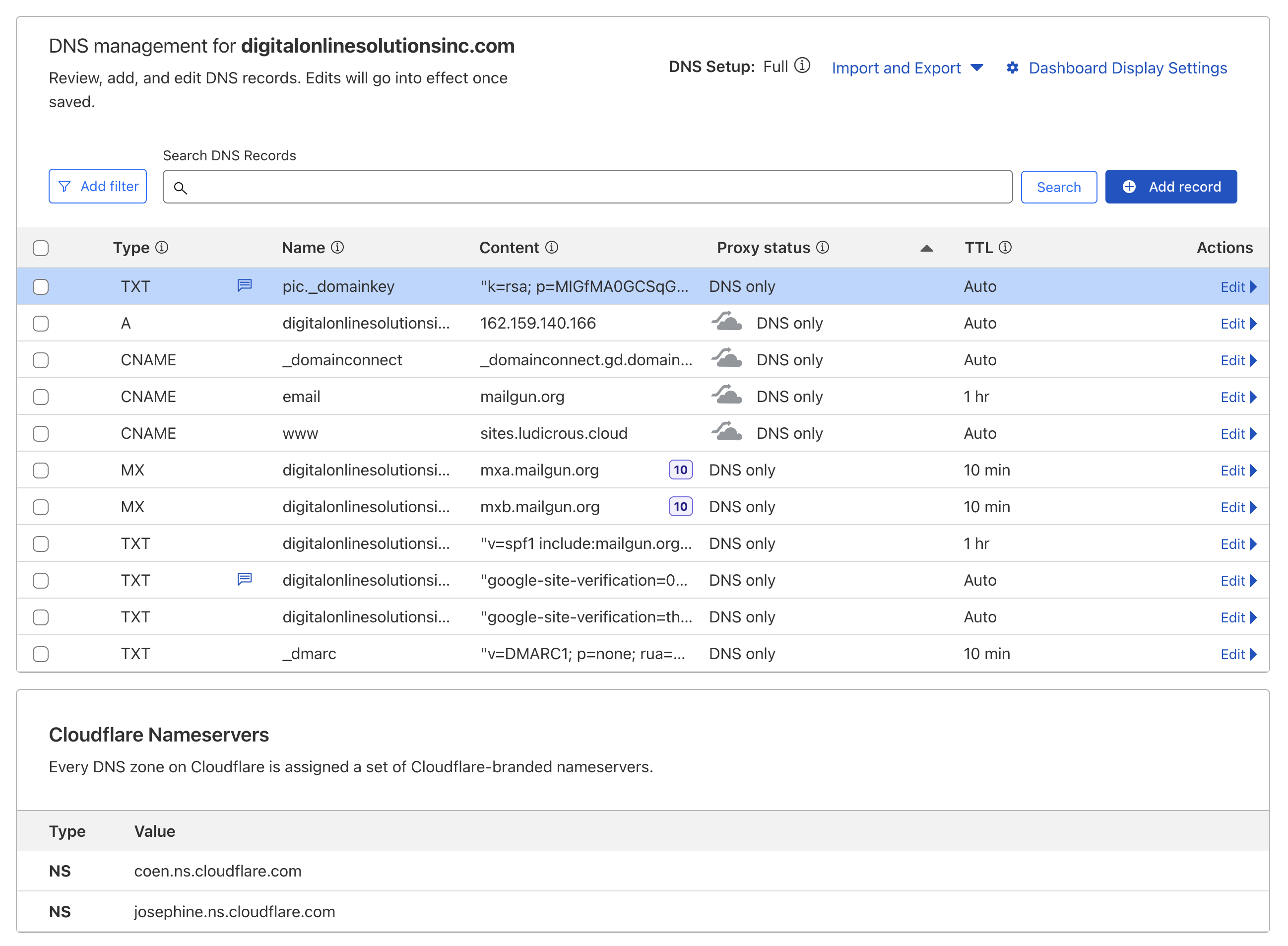Open the Import and Export dropdown
Screen dimensions: 1288x946
(907, 68)
